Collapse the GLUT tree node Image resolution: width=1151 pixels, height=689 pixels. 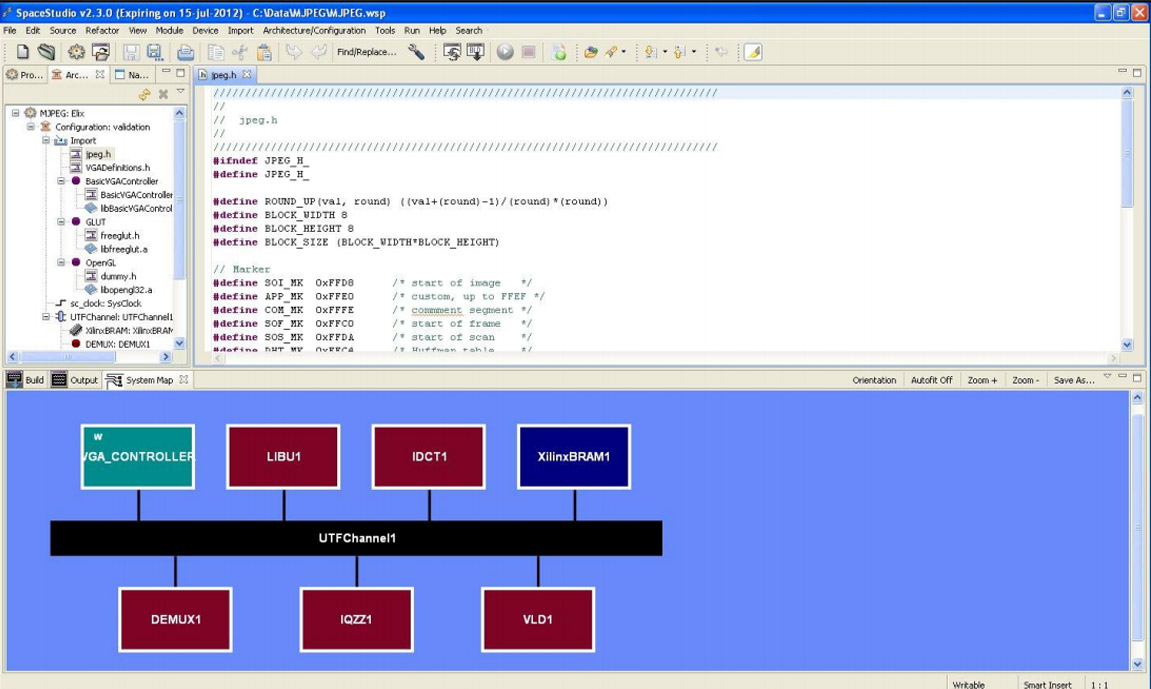(x=61, y=222)
